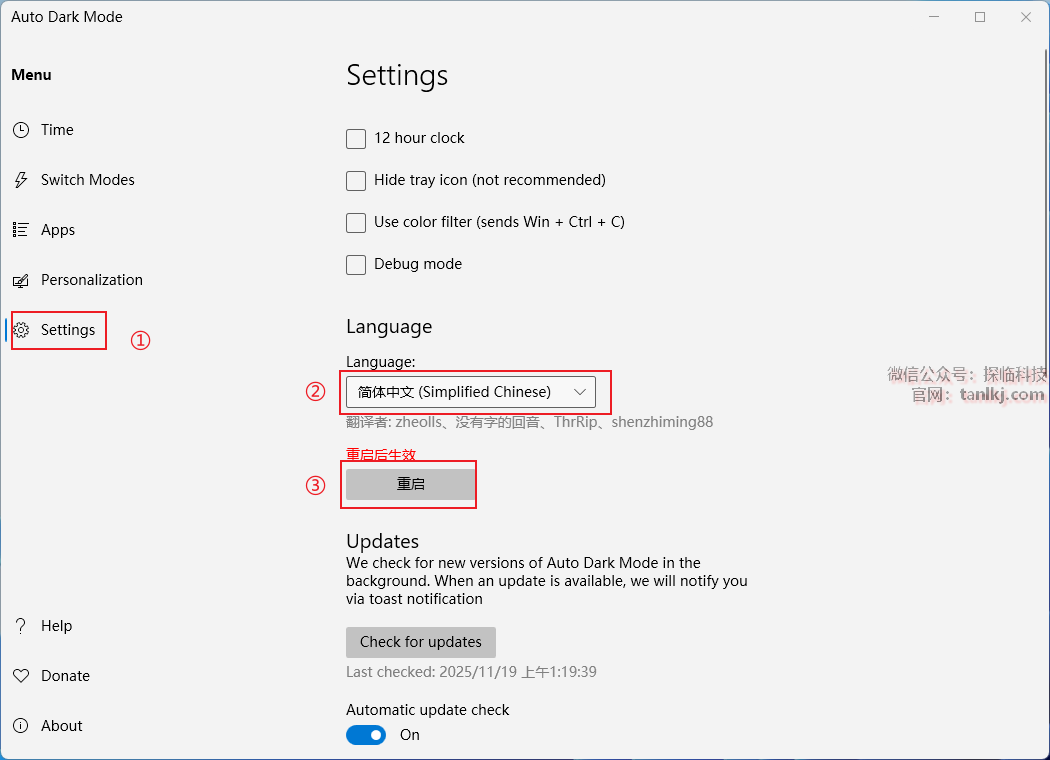Open the Apps menu page
The width and height of the screenshot is (1050, 760).
pyautogui.click(x=58, y=230)
